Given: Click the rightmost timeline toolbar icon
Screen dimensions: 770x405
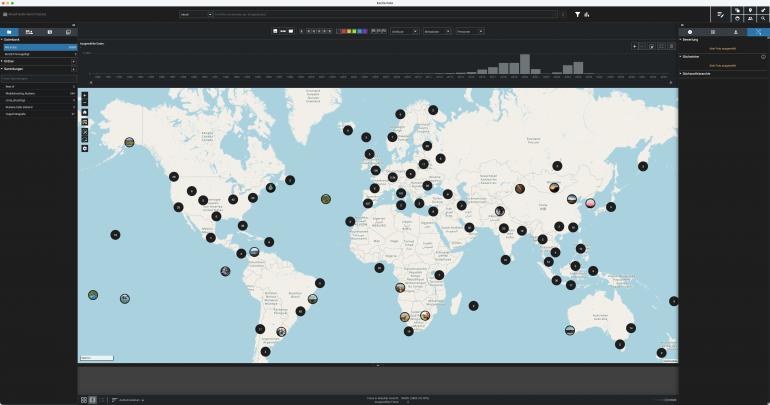Looking at the screenshot, I should click(671, 46).
